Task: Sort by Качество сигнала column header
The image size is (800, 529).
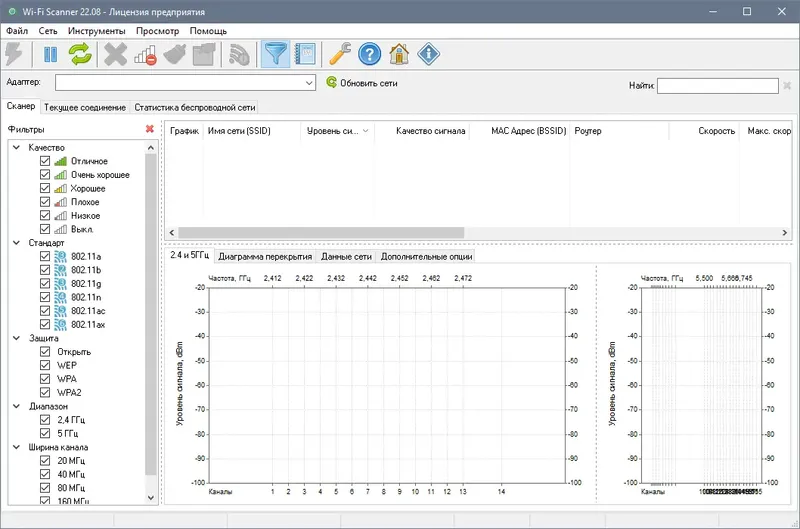Action: point(422,131)
